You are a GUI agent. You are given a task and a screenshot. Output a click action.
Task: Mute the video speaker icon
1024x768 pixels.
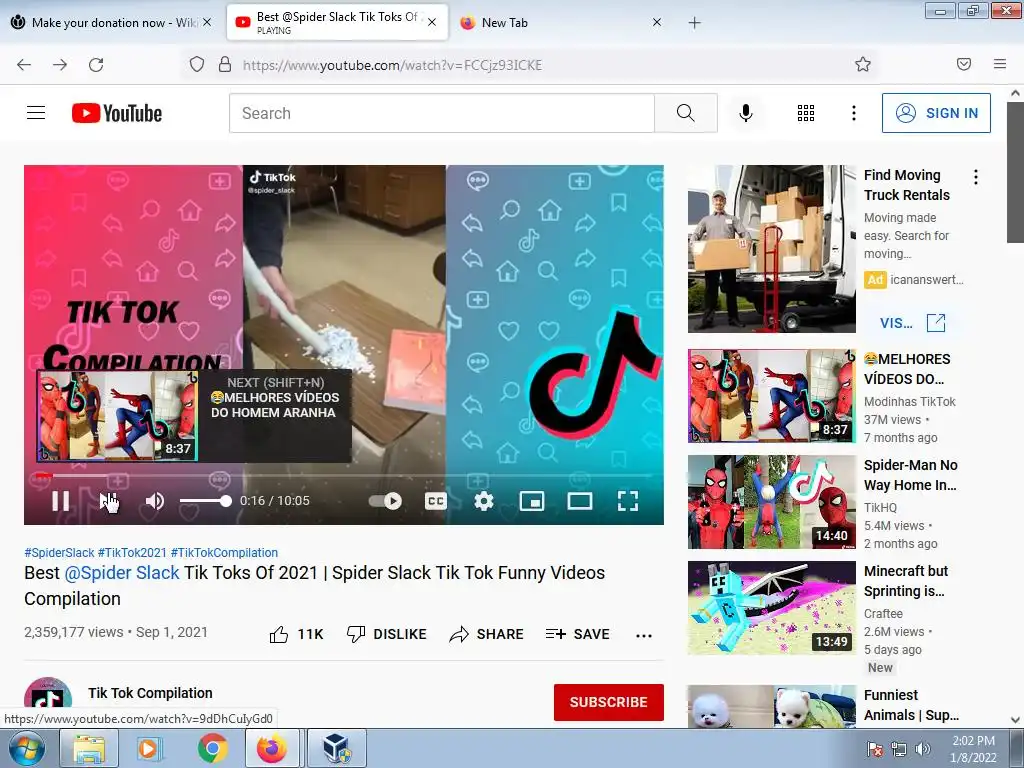point(155,501)
